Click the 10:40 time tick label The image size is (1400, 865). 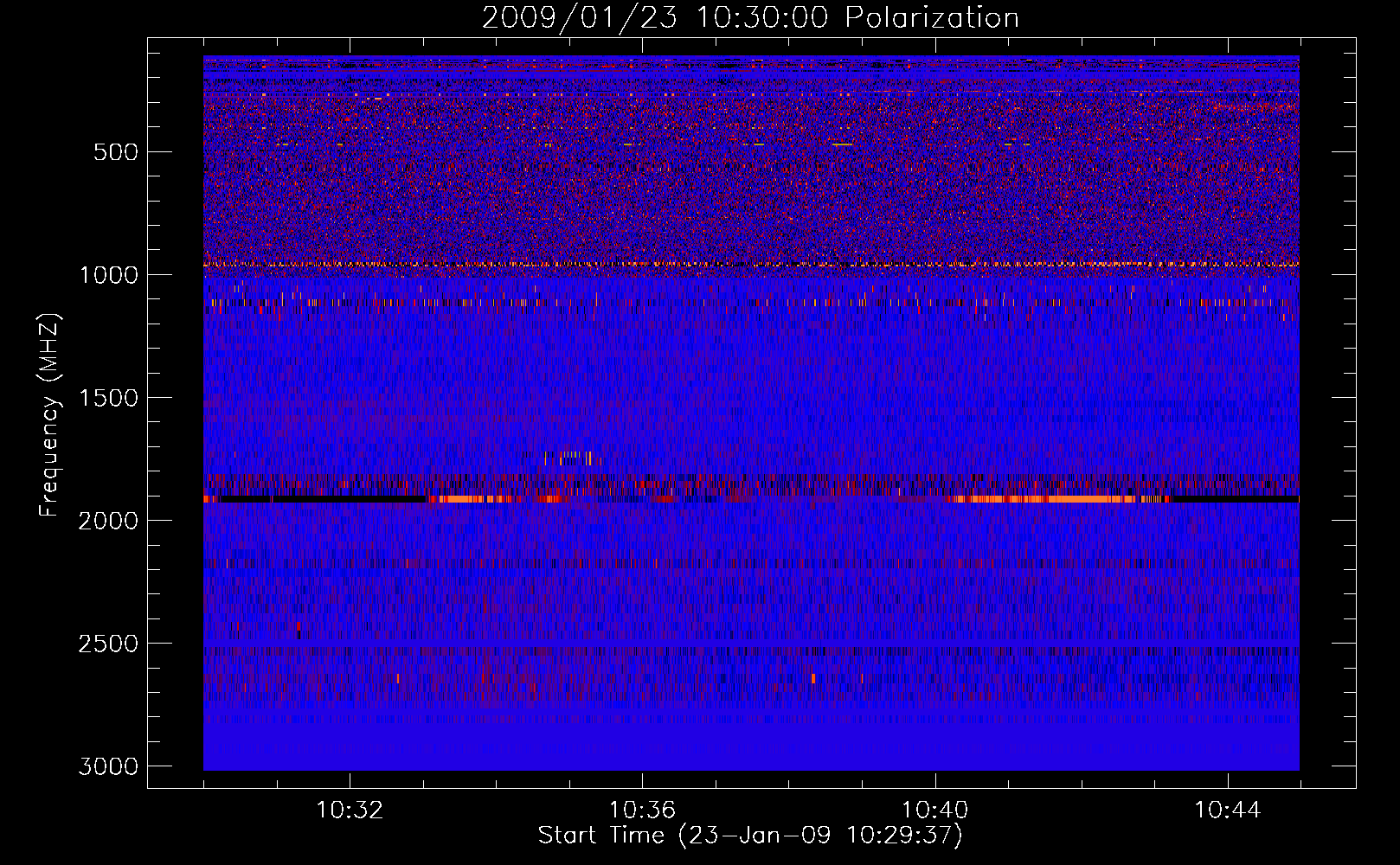(x=935, y=811)
